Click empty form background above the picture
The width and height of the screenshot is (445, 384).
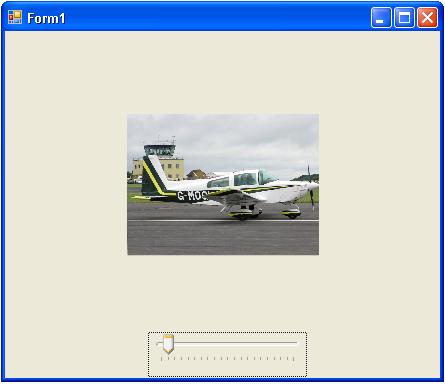point(223,73)
